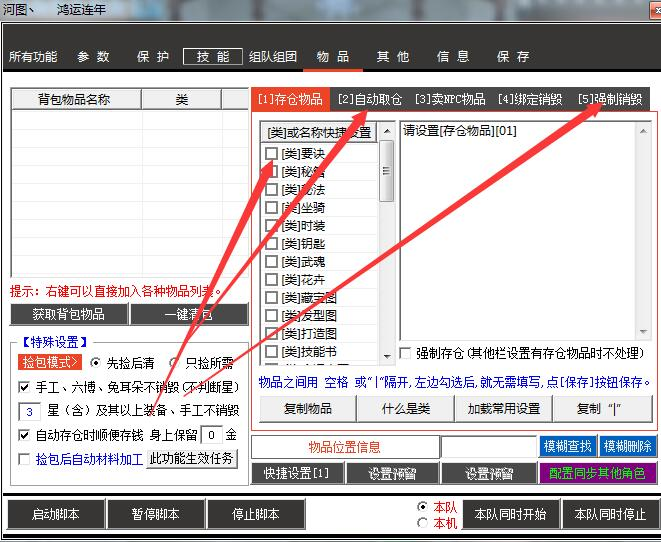Go to the 保护 menu section
Image resolution: width=661 pixels, height=542 pixels.
pos(153,57)
